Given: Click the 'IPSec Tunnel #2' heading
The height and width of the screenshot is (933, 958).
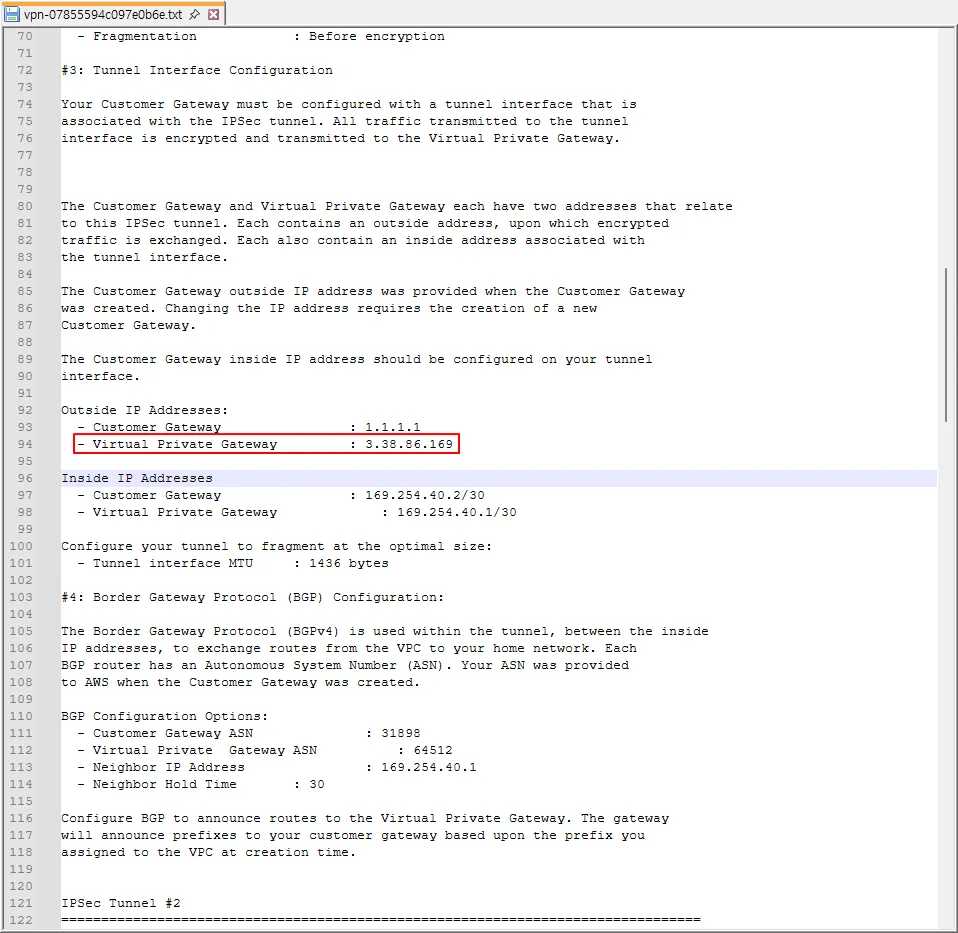Looking at the screenshot, I should [121, 903].
